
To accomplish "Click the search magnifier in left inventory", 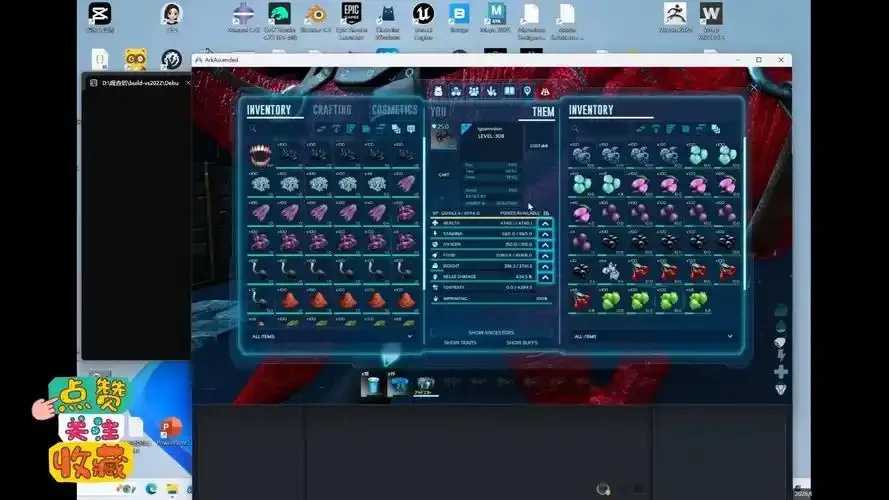I will [x=253, y=129].
